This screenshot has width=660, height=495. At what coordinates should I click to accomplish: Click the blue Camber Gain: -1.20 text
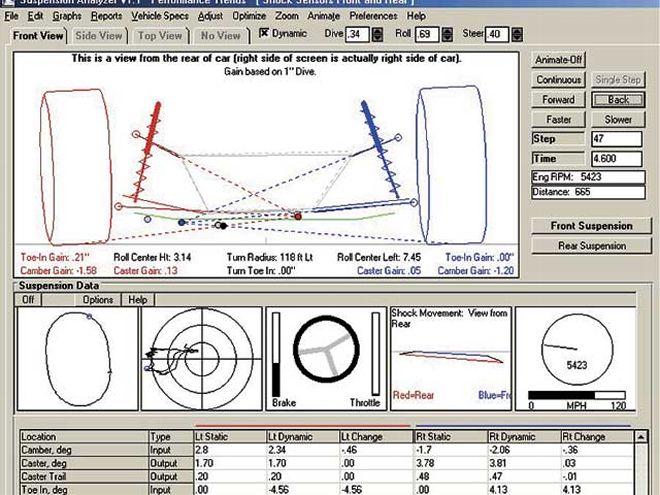pyautogui.click(x=476, y=271)
